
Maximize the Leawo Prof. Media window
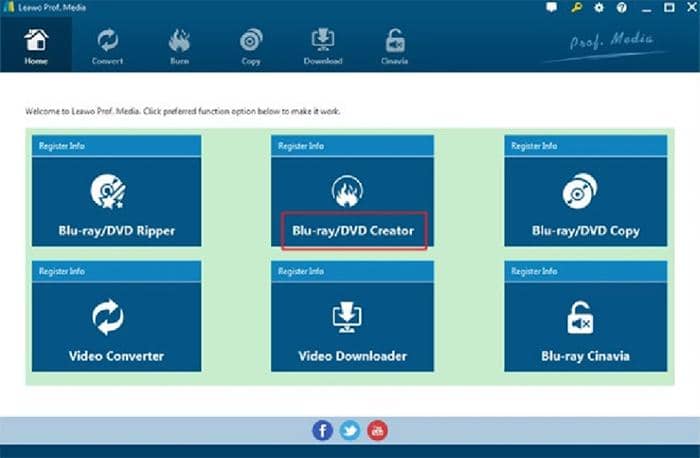point(669,7)
